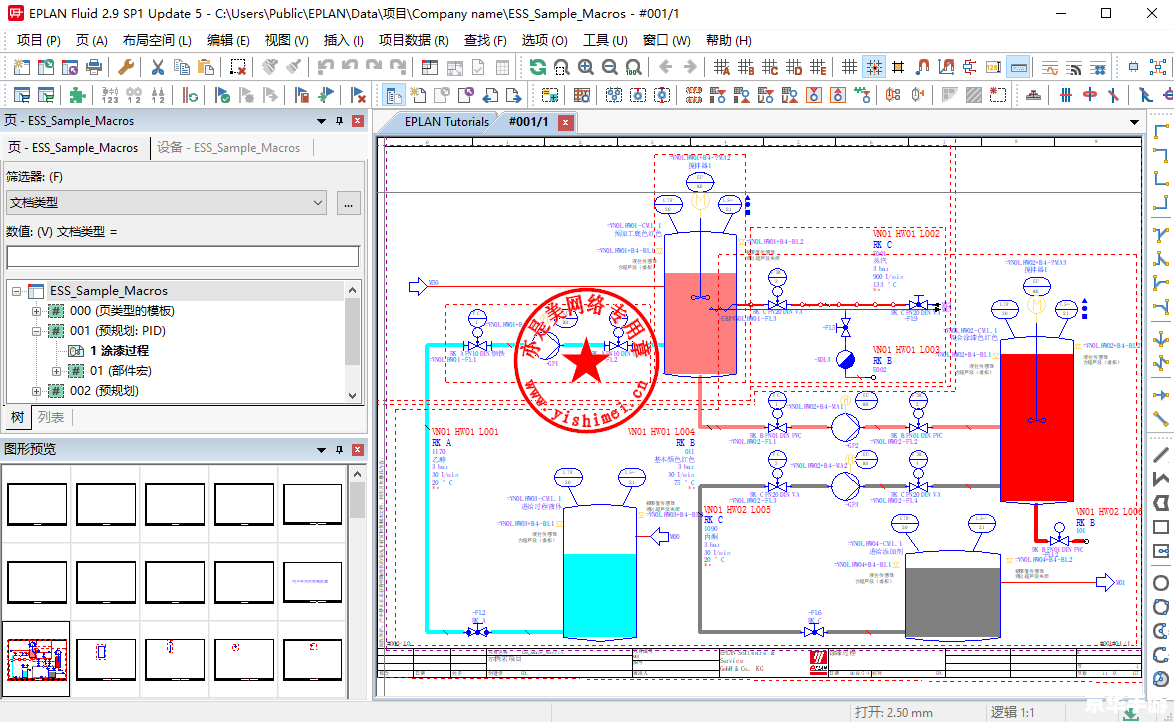The height and width of the screenshot is (722, 1174).
Task: Cut selection with the scissors icon
Action: 157,67
